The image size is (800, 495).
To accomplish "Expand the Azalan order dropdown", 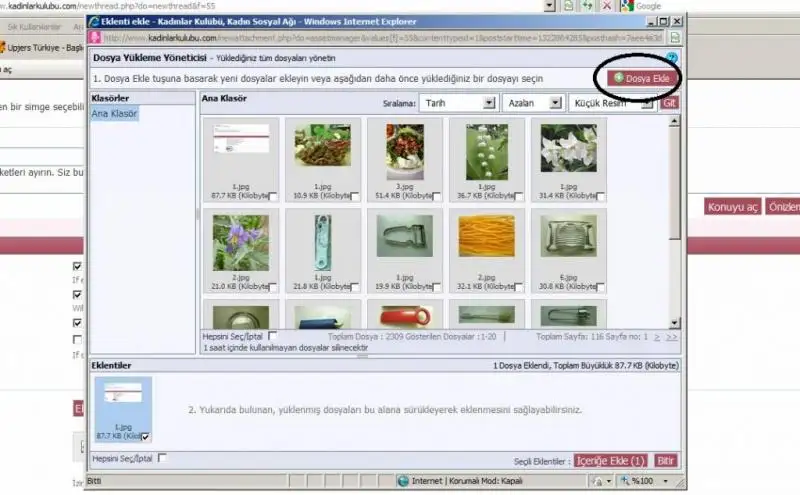I will click(x=532, y=102).
